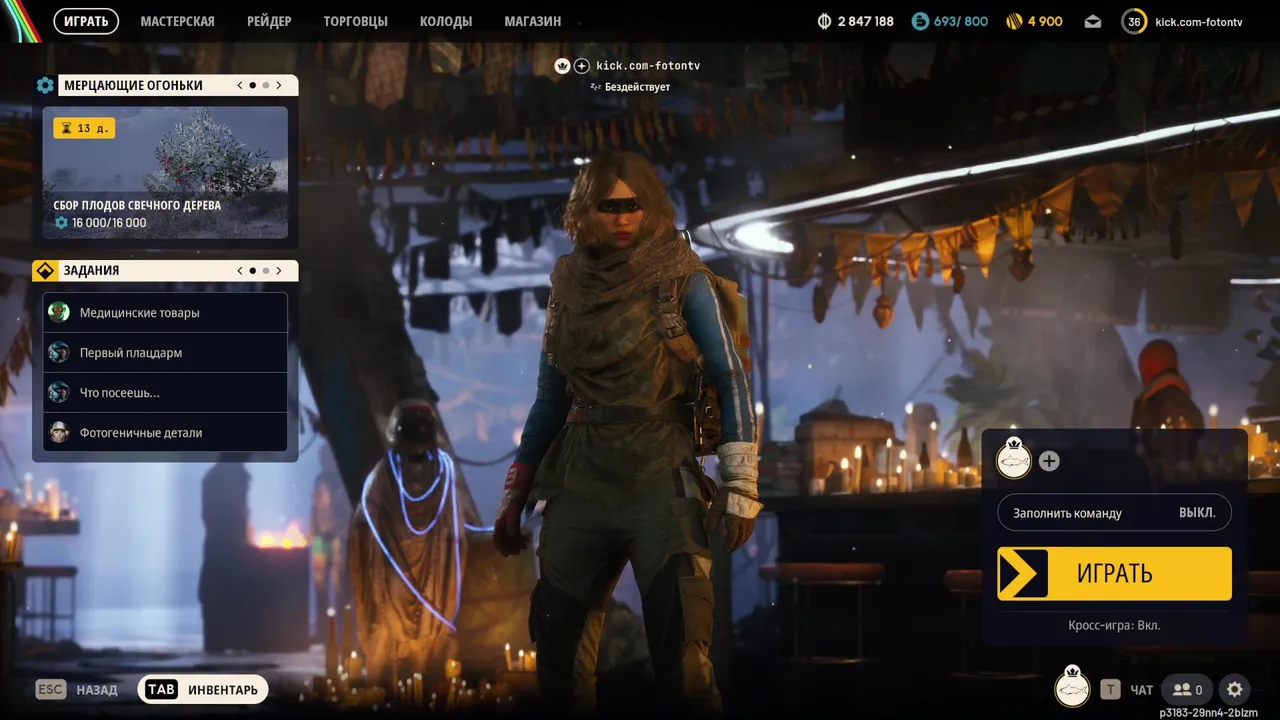Viewport: 1280px width, 720px height.
Task: Open the Что посеешь... quest
Action: click(165, 392)
